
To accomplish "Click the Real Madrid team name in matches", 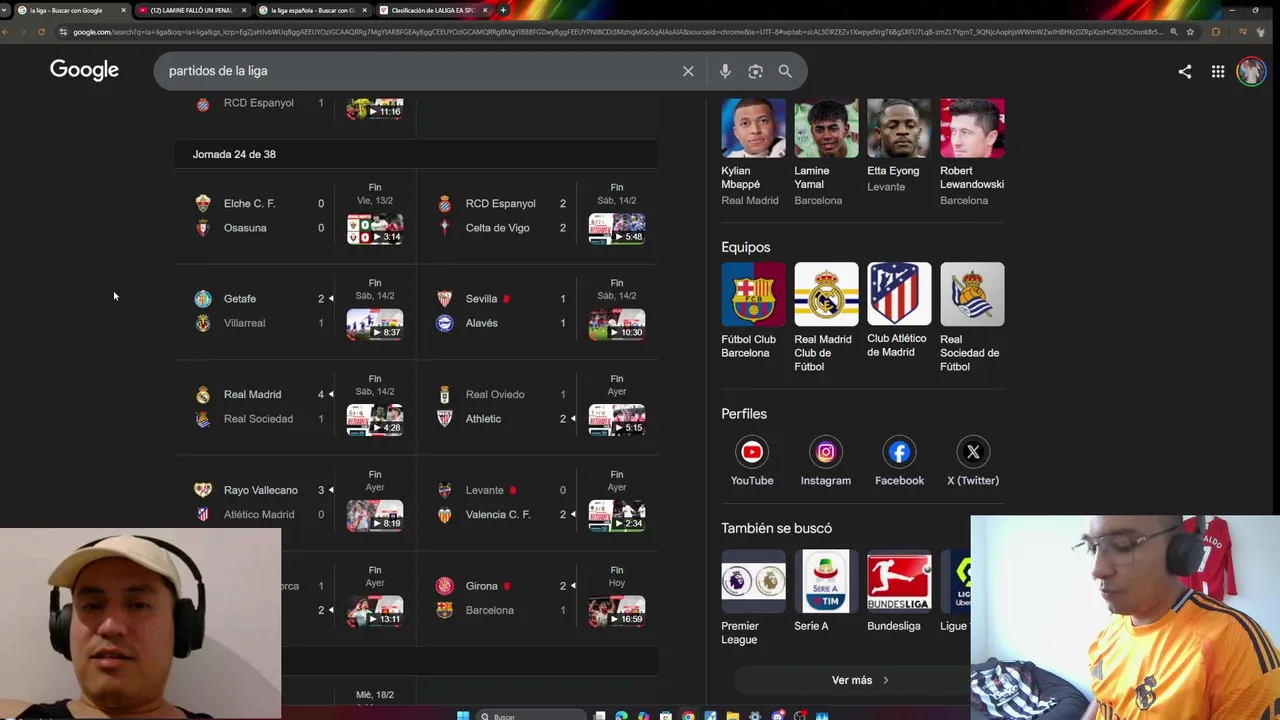I will [x=252, y=395].
